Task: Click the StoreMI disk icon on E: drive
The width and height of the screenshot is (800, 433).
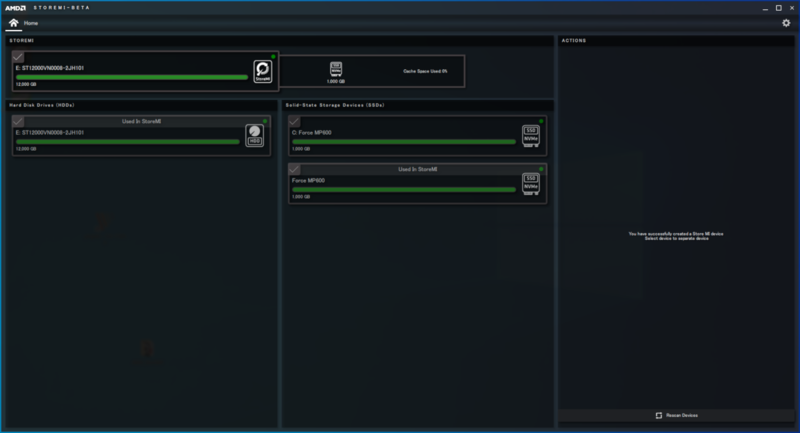Action: pos(262,71)
